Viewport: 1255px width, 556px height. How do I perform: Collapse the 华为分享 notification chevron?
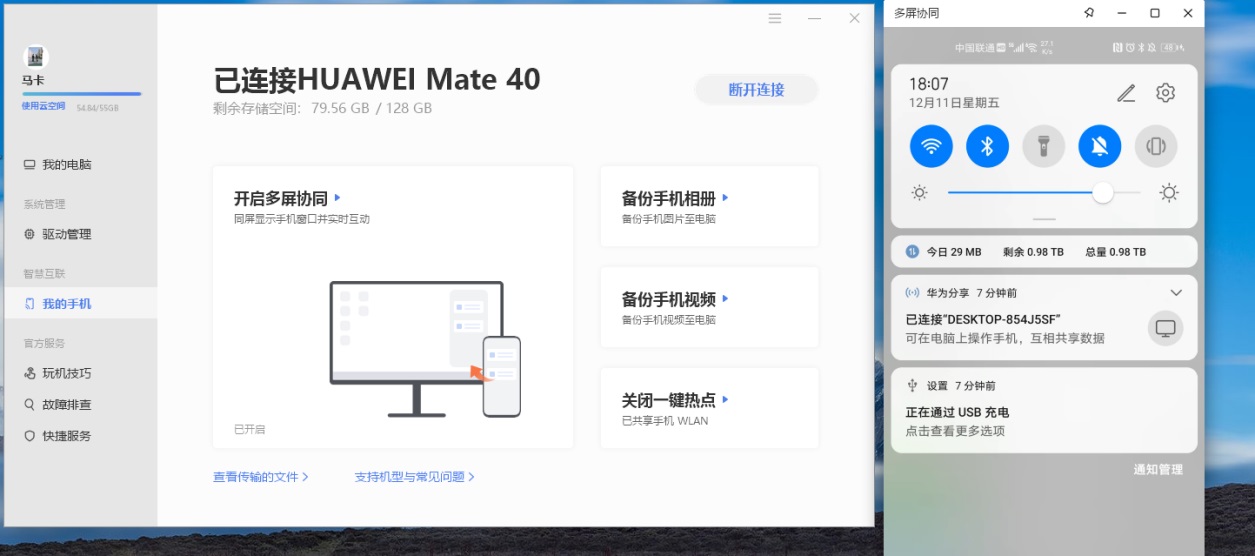[1176, 293]
